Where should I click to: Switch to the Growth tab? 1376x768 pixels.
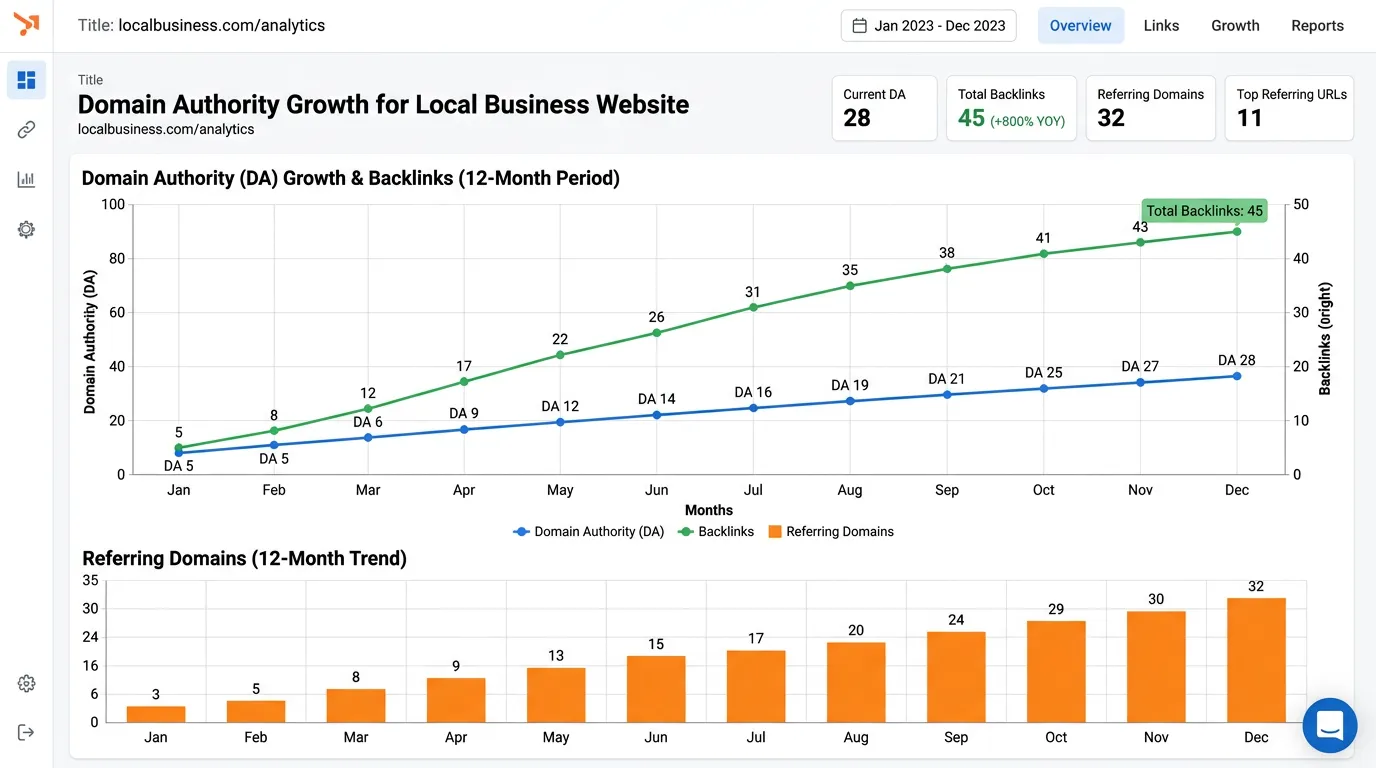1235,26
